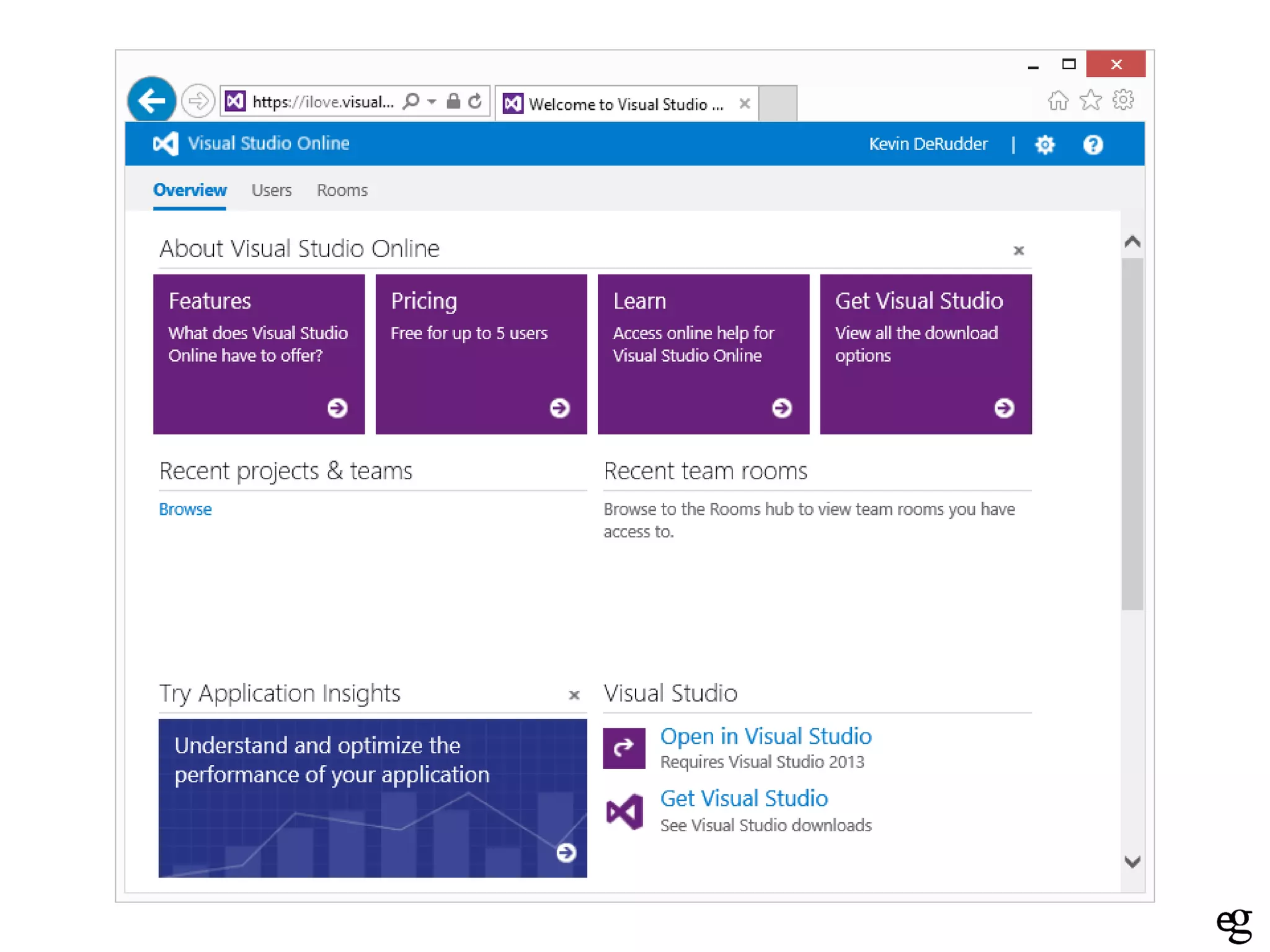
Task: Click the refresh icon in address bar
Action: [475, 101]
